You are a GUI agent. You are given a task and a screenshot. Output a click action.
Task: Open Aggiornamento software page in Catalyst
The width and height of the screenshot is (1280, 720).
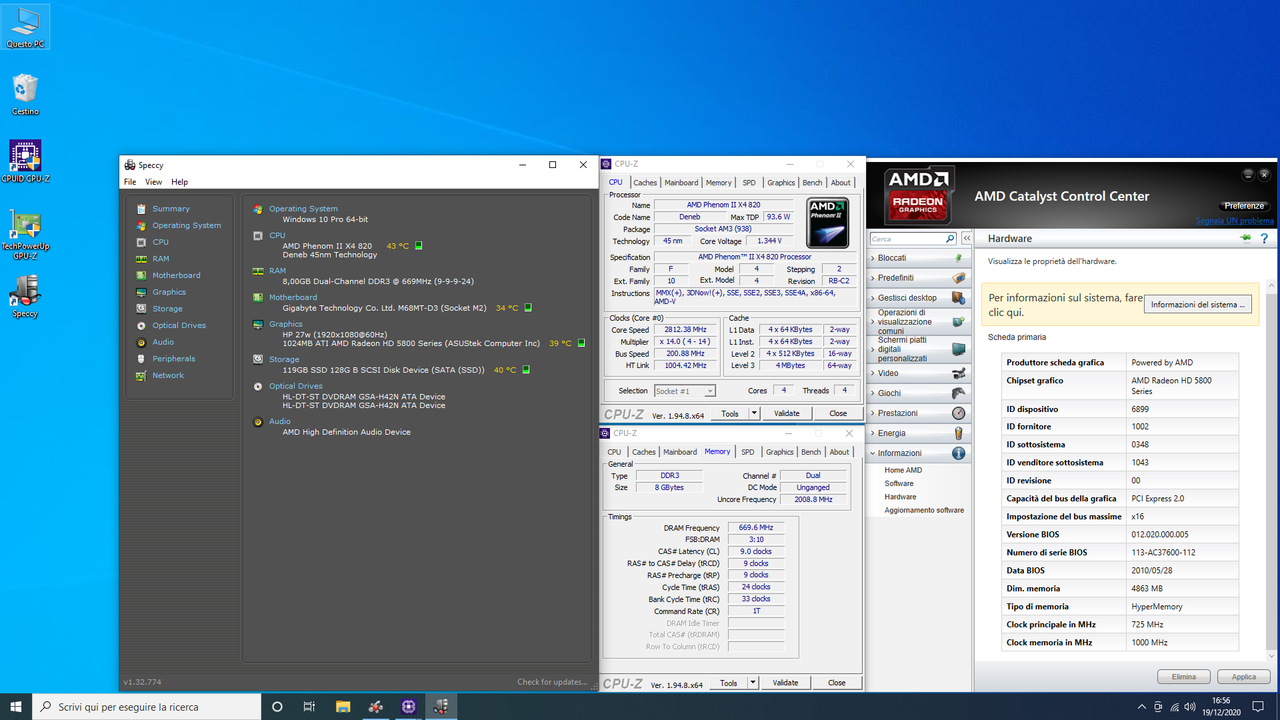[924, 510]
